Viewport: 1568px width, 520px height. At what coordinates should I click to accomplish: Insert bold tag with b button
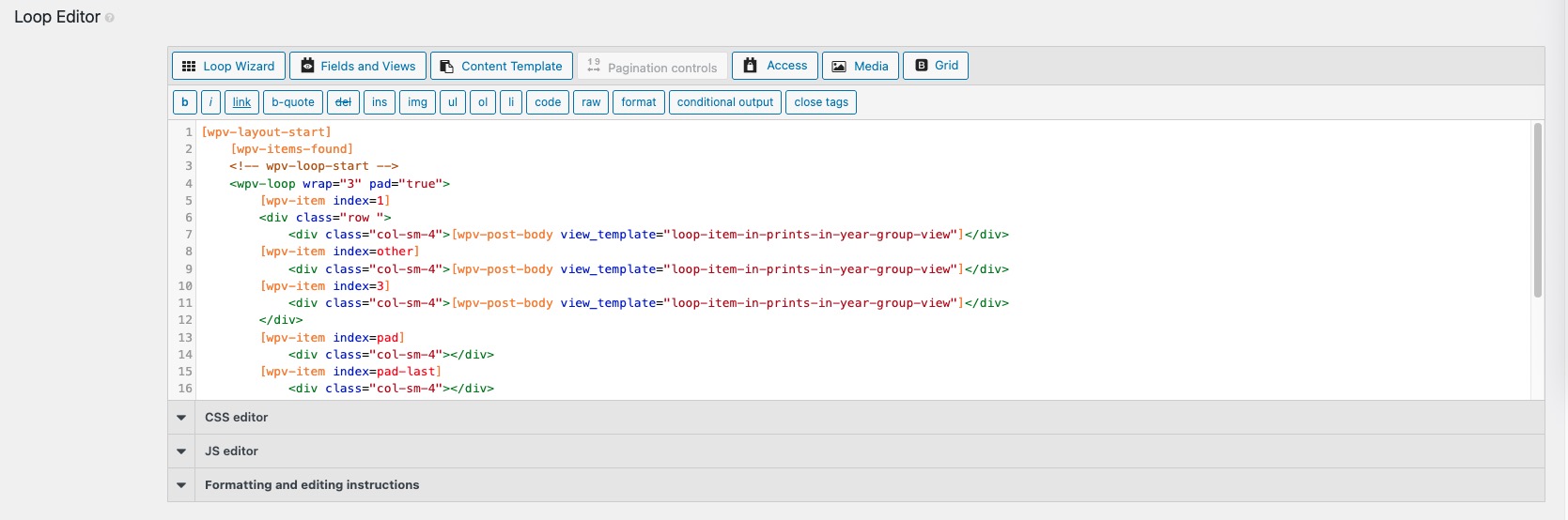[x=185, y=102]
